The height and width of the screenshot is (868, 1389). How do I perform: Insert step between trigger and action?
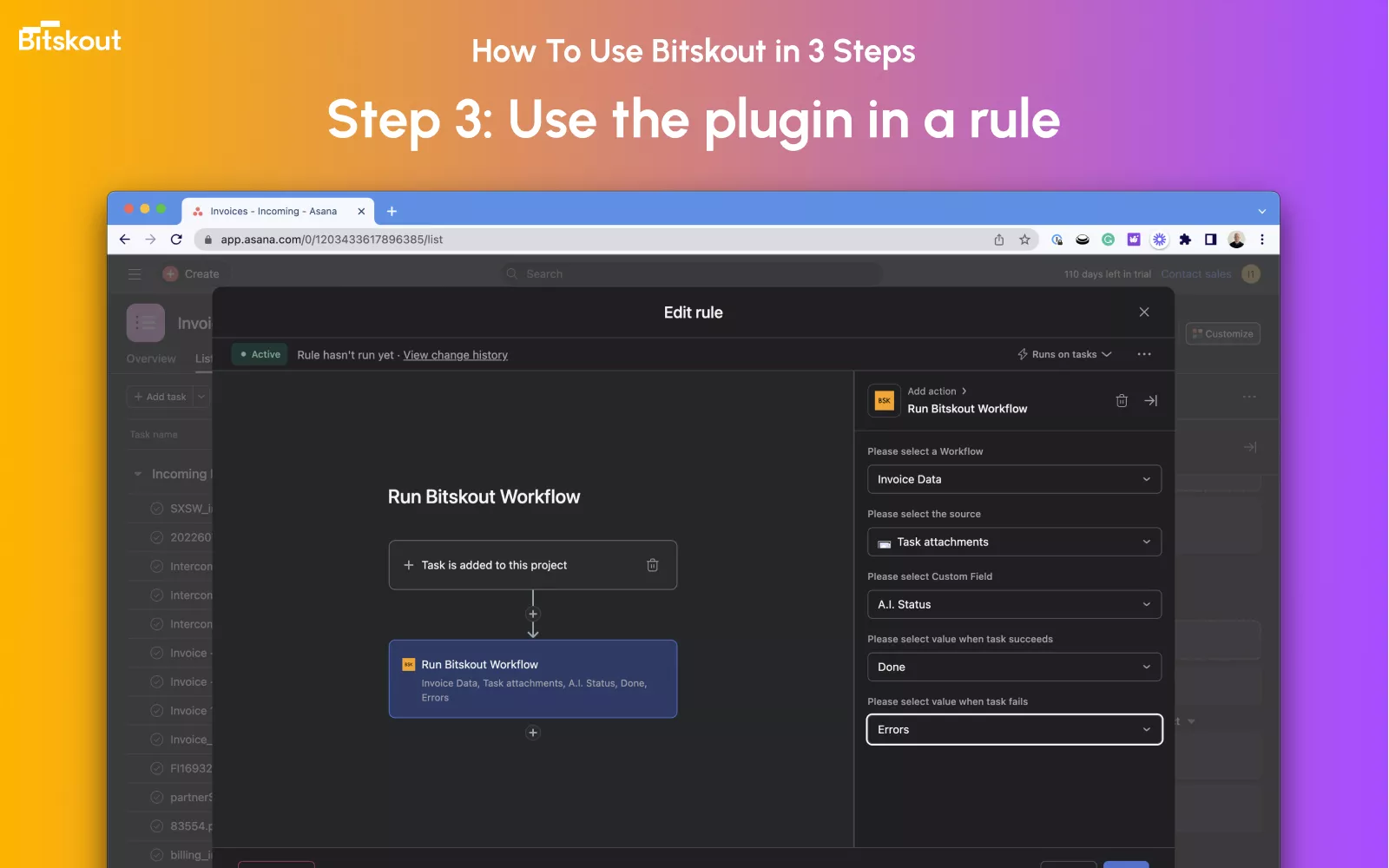[533, 614]
